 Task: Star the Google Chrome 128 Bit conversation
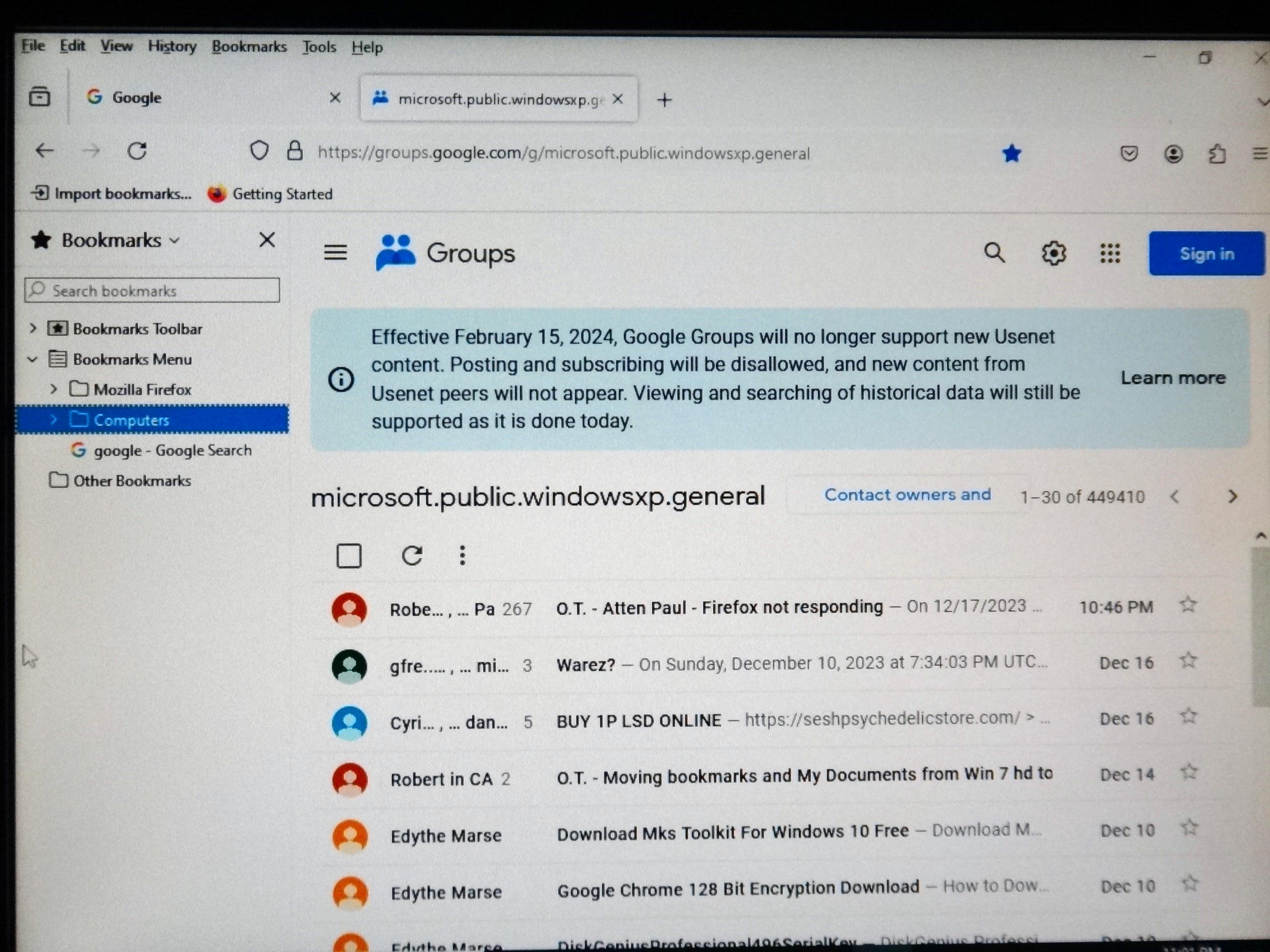click(1190, 883)
